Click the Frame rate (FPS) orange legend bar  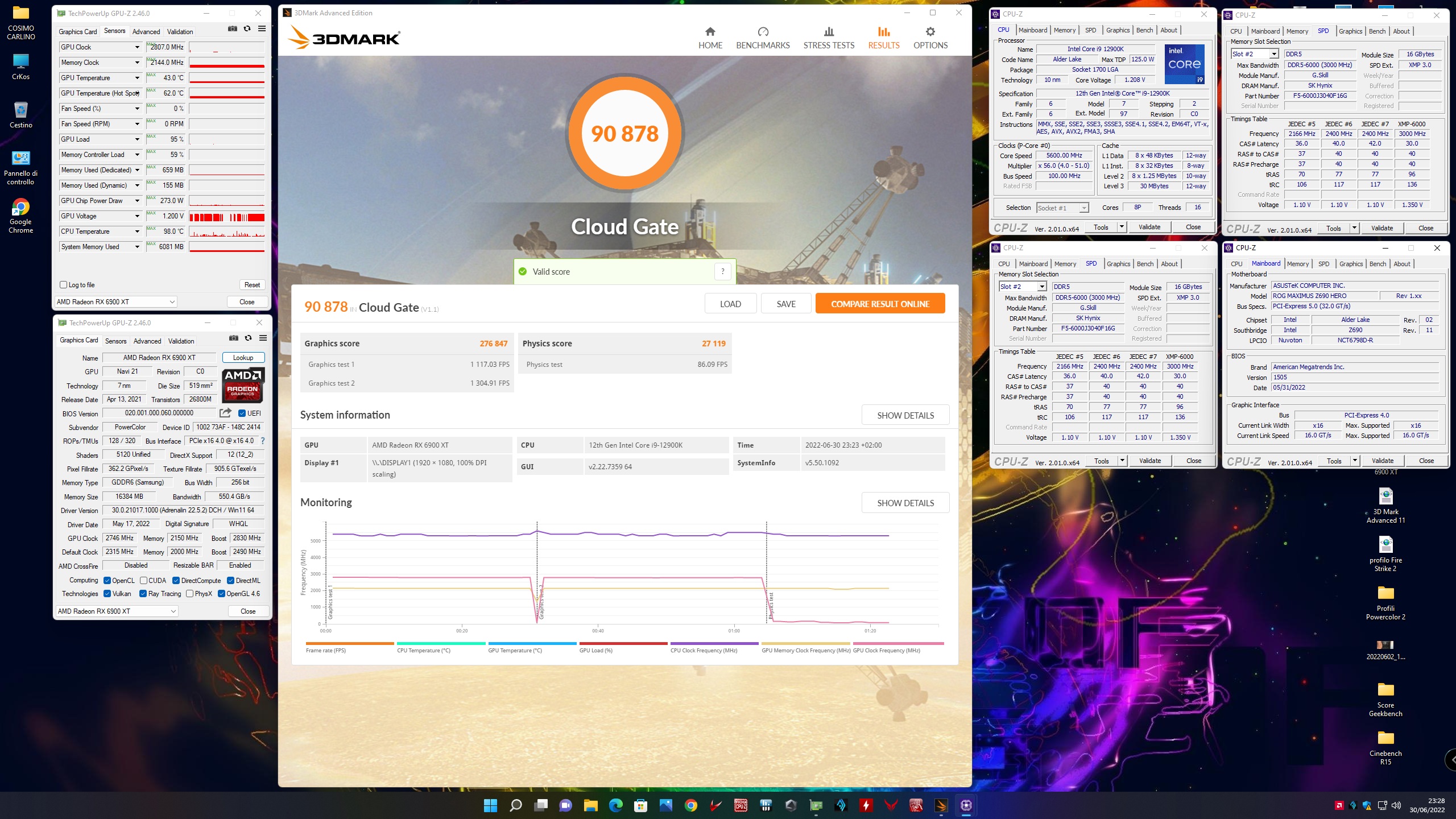click(x=349, y=644)
